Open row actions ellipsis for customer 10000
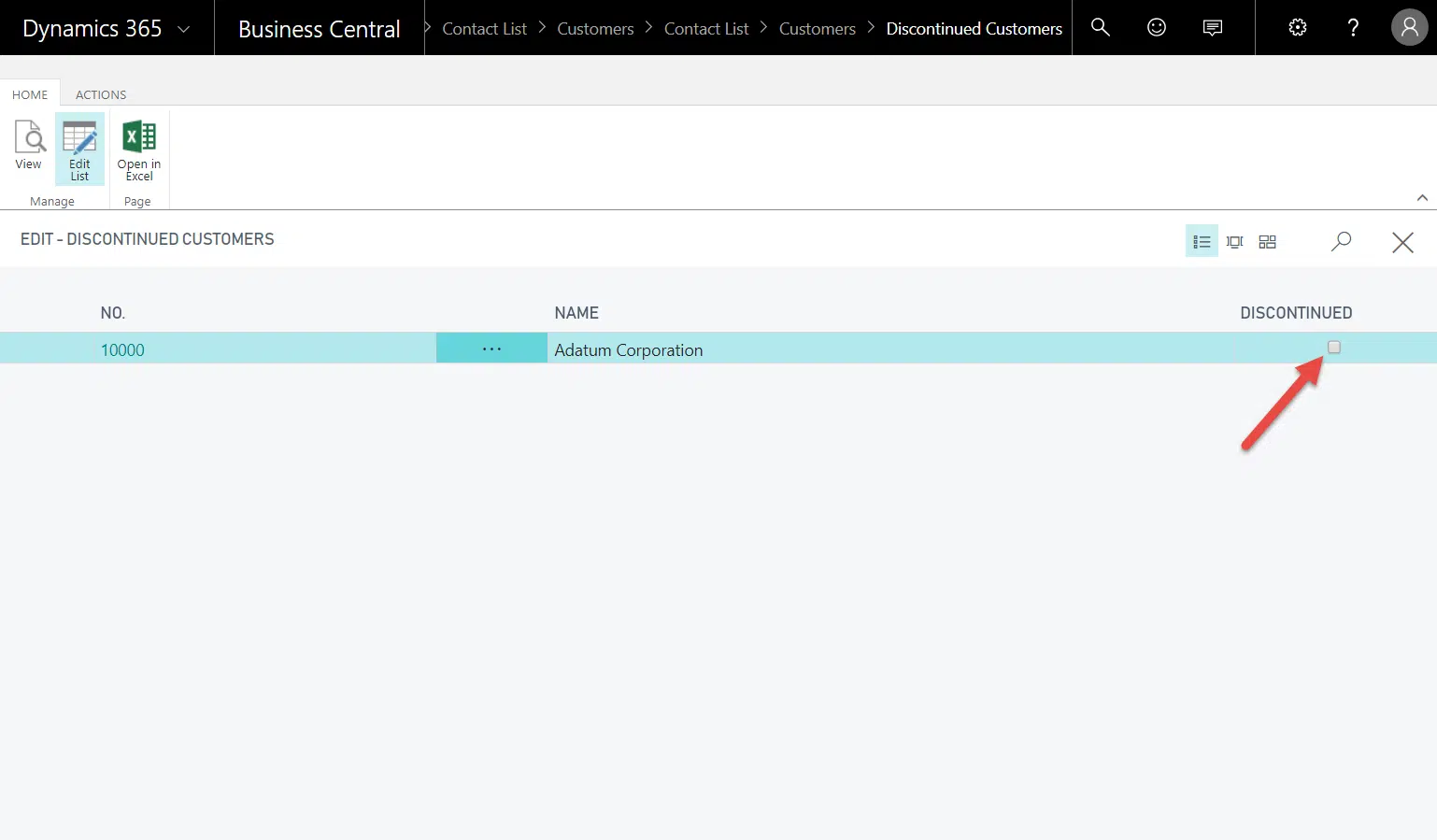The height and width of the screenshot is (840, 1437). pos(491,349)
